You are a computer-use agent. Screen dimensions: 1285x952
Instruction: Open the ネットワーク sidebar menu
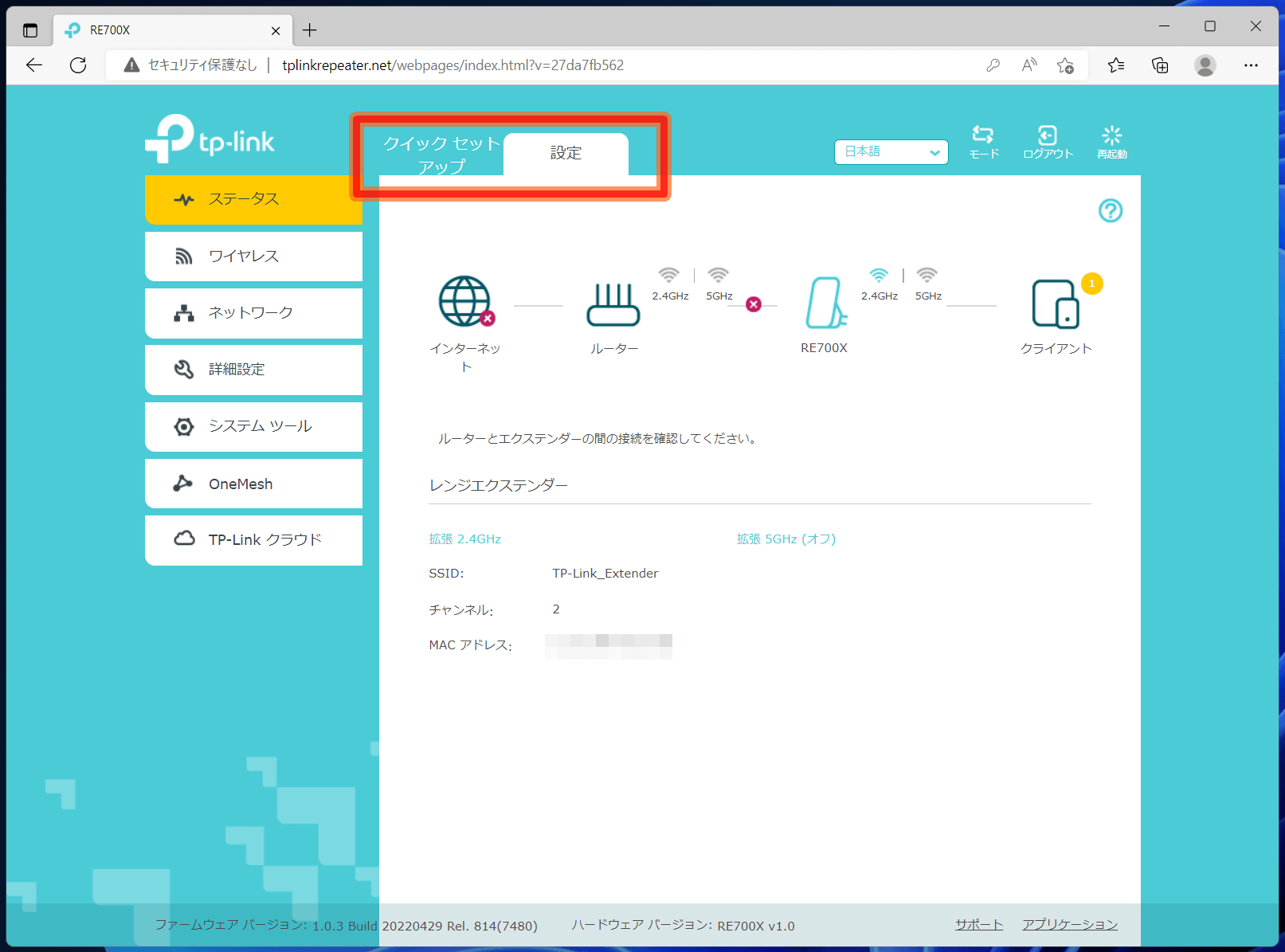point(253,313)
